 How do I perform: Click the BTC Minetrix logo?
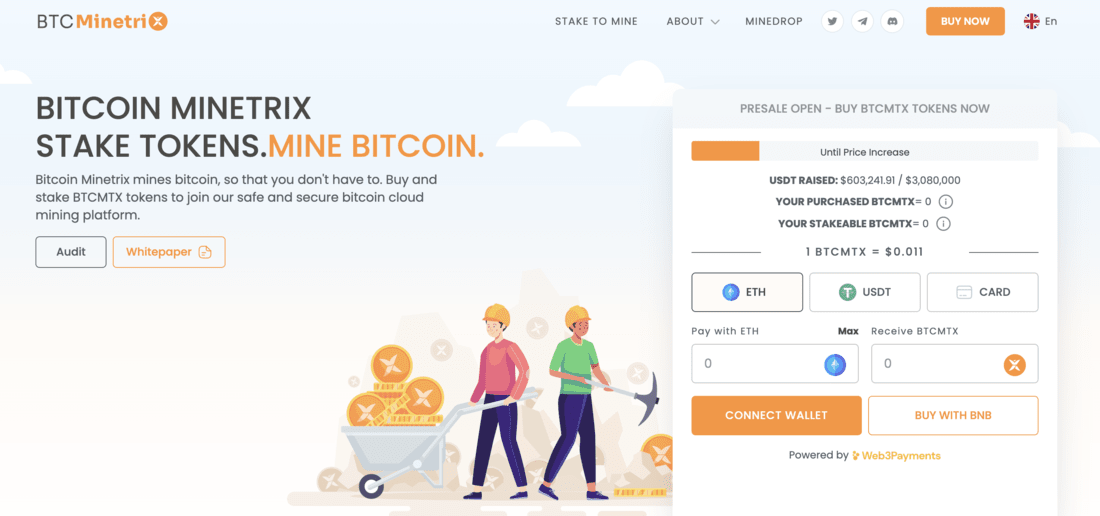pos(102,22)
